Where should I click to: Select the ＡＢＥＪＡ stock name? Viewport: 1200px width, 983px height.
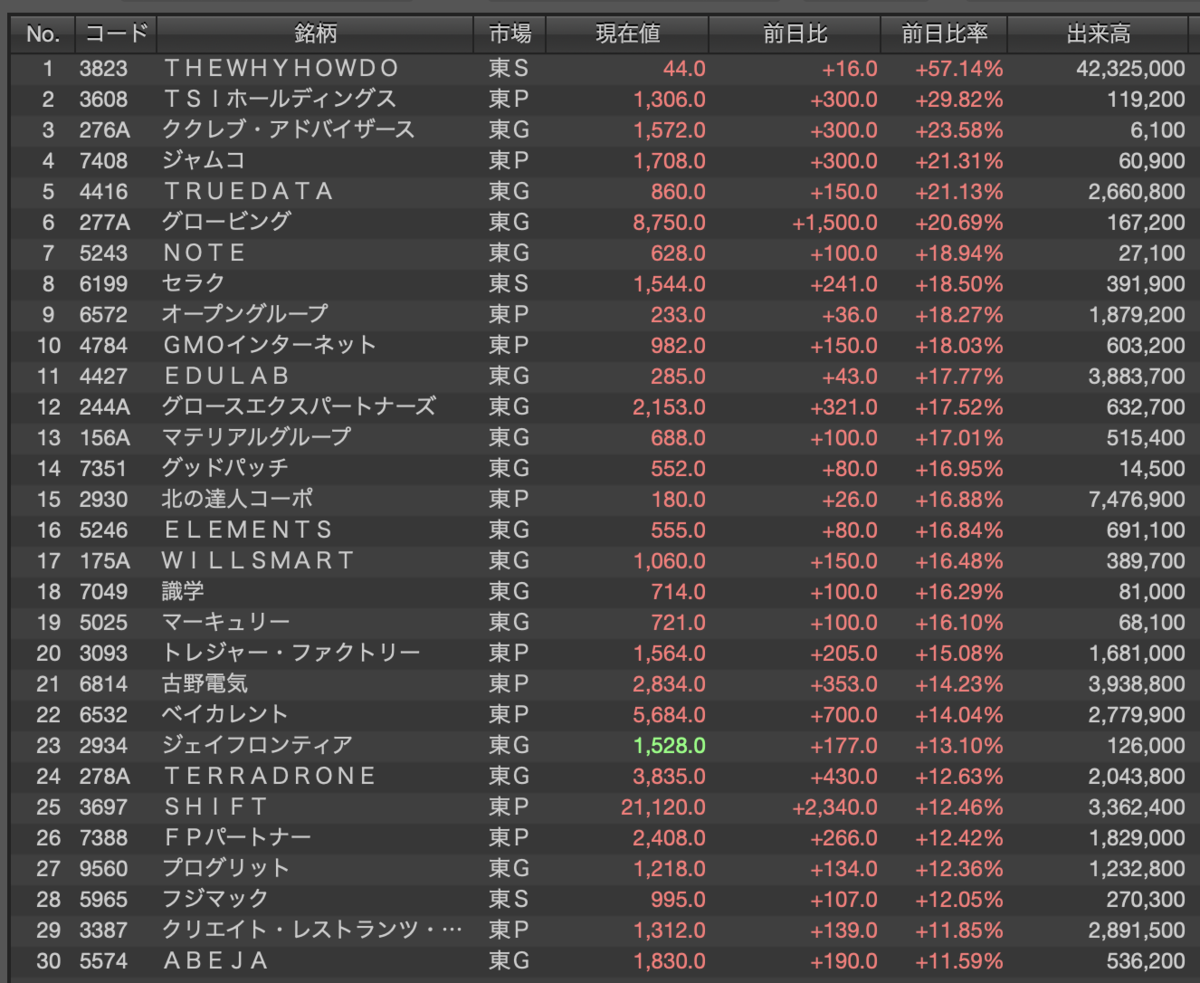point(215,961)
